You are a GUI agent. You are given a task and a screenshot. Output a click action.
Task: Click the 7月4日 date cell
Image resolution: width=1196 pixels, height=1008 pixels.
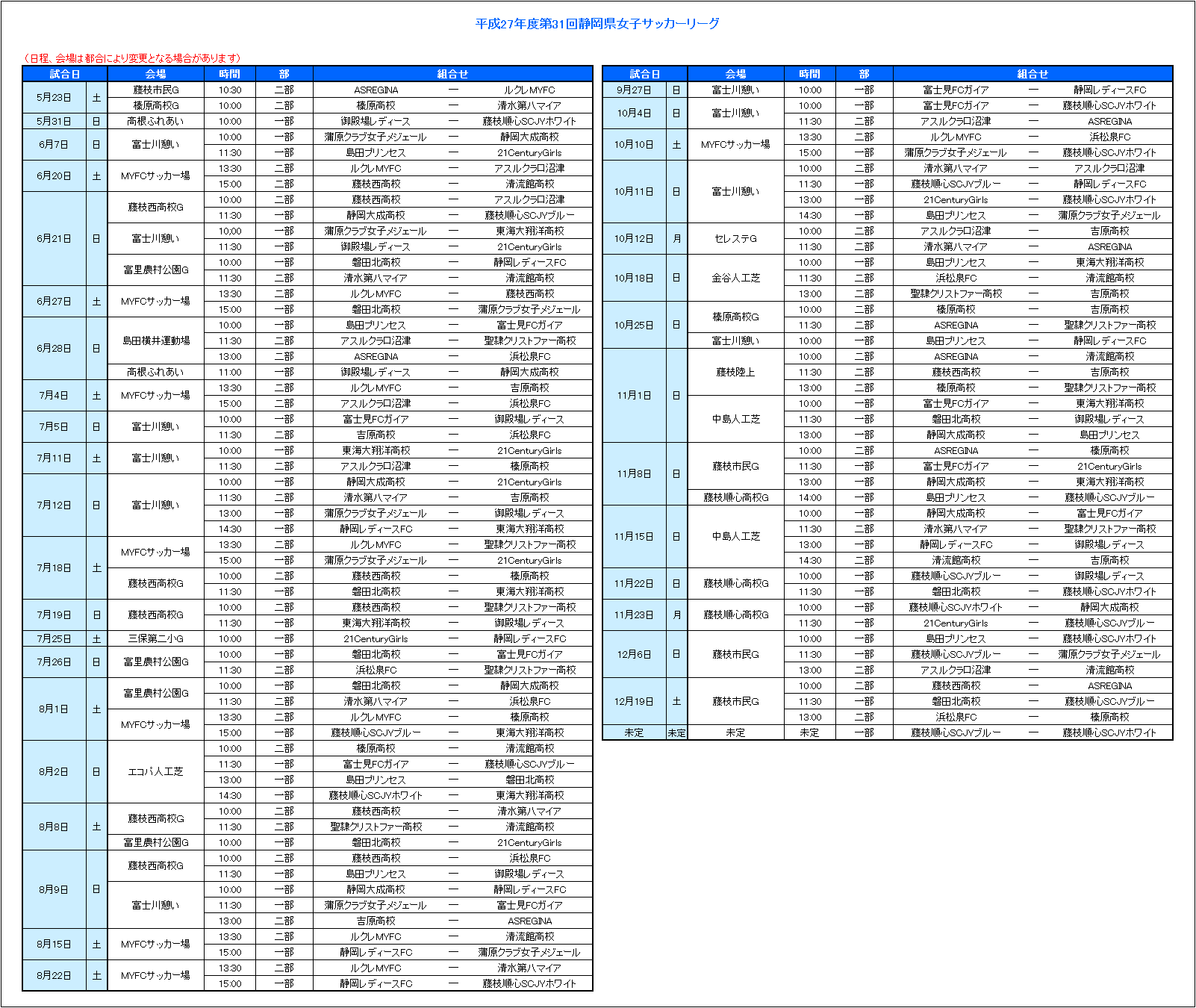[x=54, y=396]
